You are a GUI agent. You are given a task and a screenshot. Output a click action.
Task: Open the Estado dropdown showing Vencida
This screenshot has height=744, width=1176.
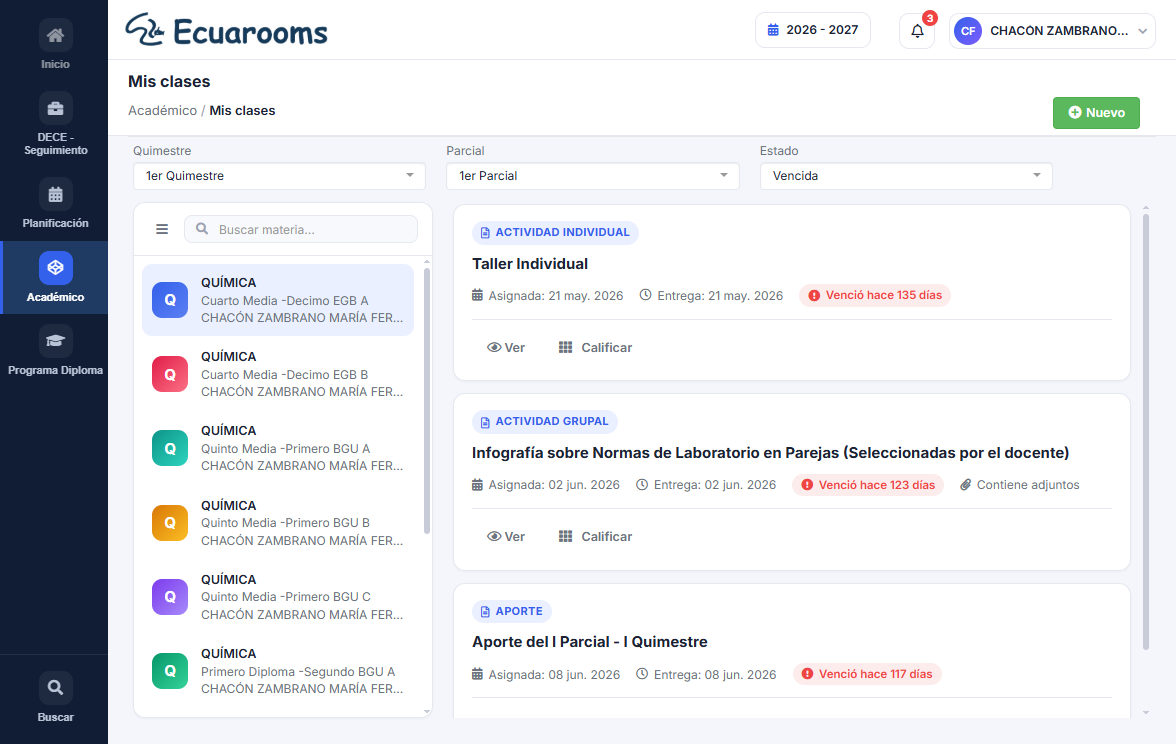pyautogui.click(x=906, y=176)
